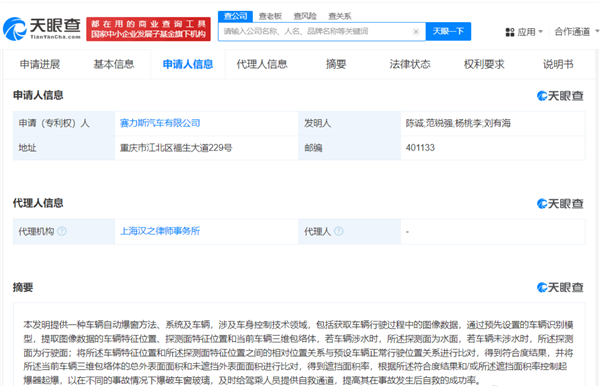Open the 合作通道 menu

coord(576,32)
